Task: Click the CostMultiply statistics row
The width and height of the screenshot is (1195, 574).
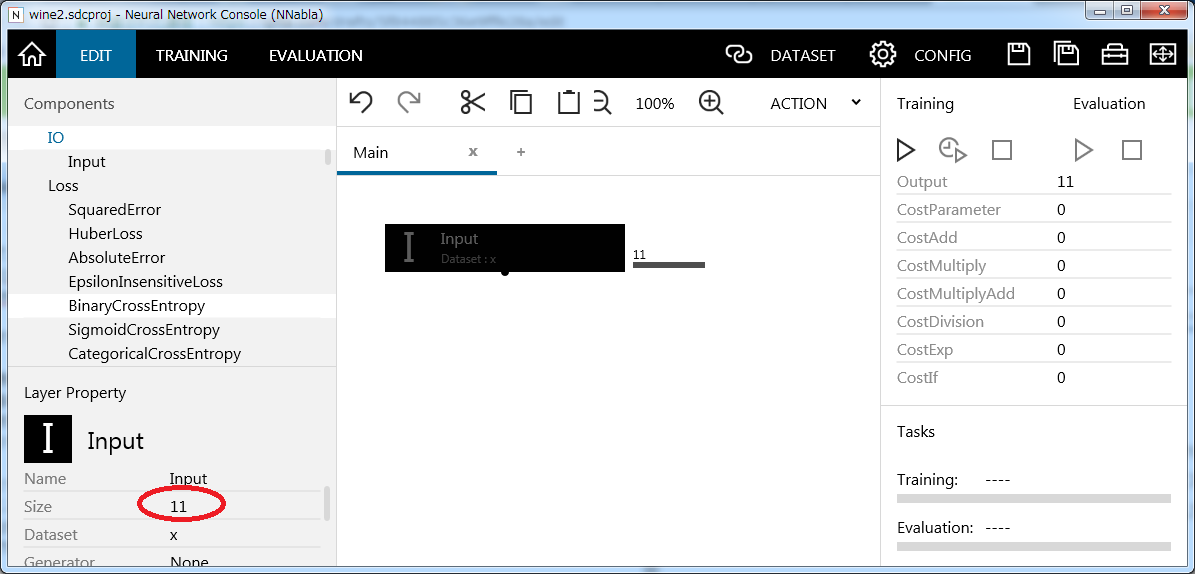Action: coord(1033,266)
